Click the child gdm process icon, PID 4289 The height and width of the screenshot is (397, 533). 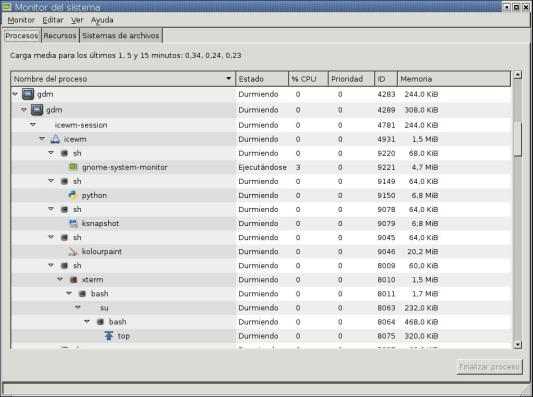point(37,109)
